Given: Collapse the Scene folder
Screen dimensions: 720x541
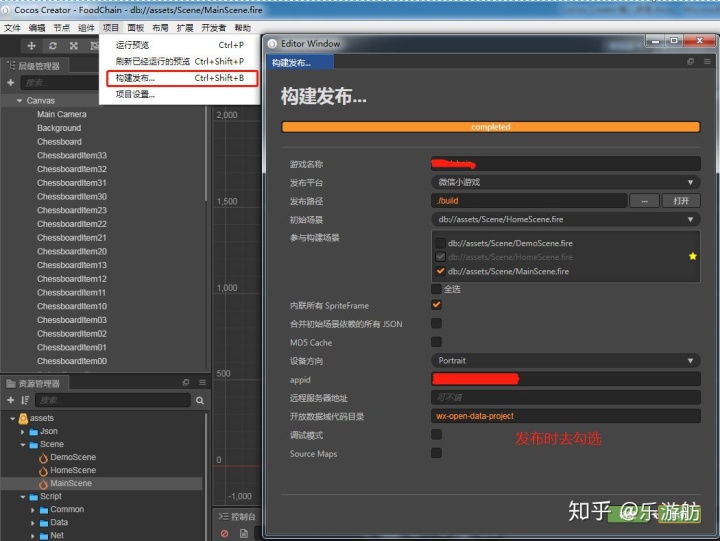Looking at the screenshot, I should pos(22,445).
